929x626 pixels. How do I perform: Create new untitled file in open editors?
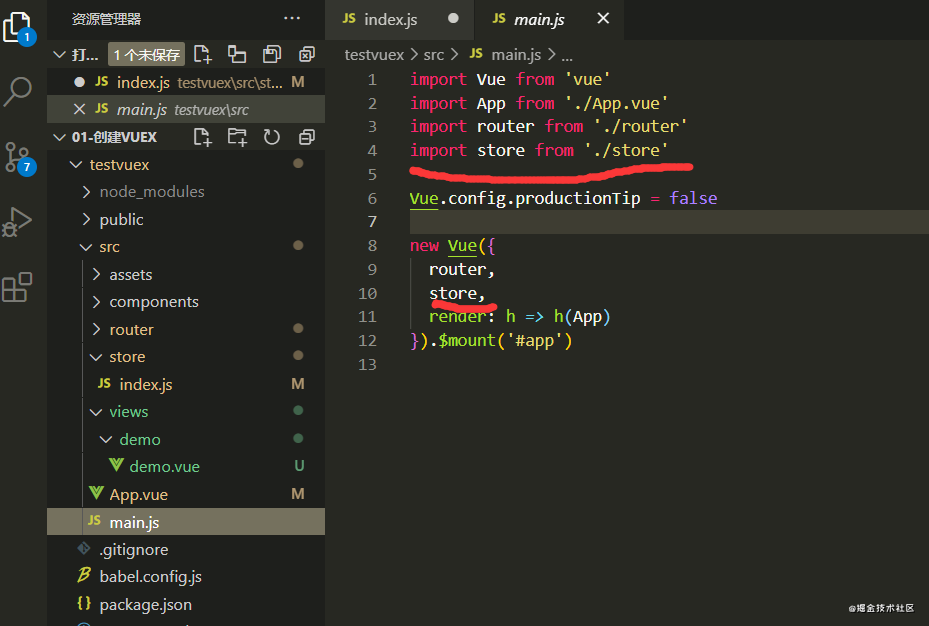tap(202, 54)
